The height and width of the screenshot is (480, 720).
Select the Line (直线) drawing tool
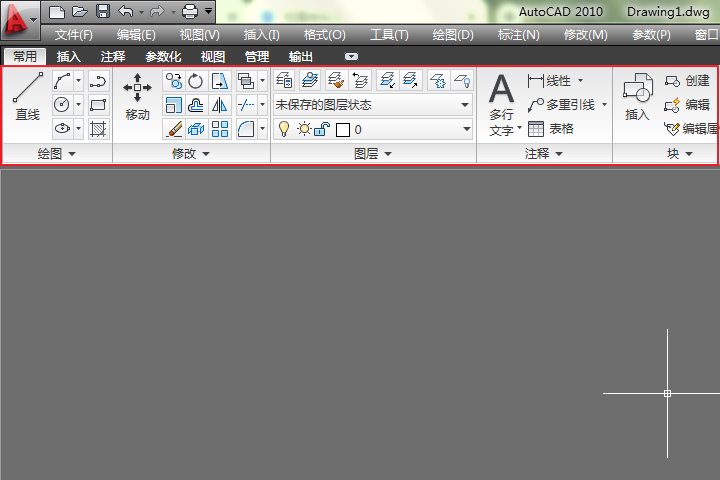[28, 96]
